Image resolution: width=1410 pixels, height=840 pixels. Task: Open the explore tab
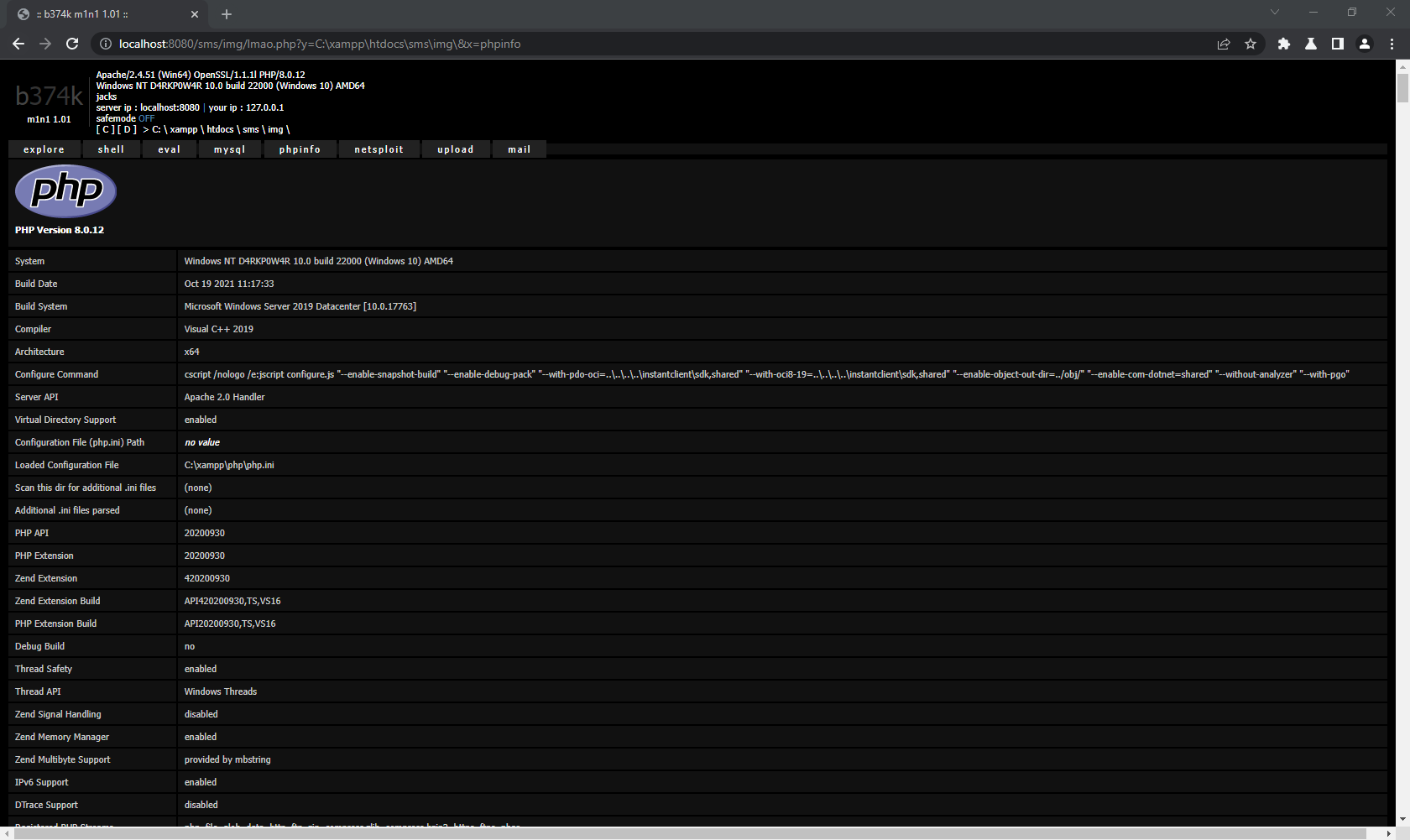point(44,149)
